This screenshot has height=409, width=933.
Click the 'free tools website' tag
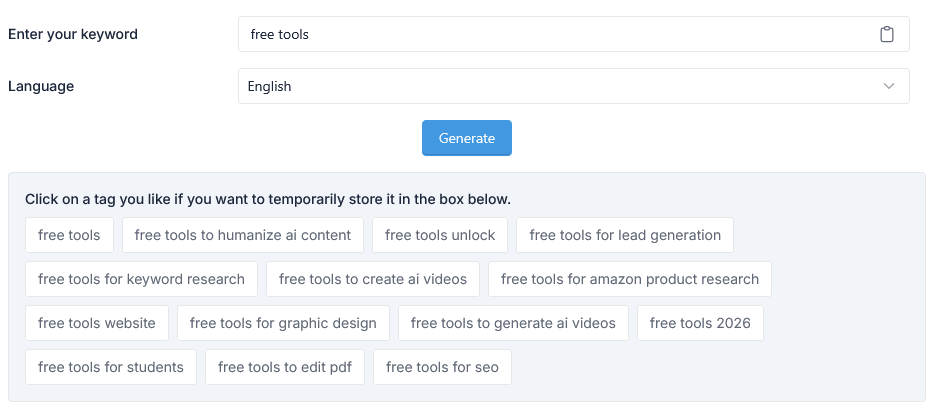tap(97, 323)
